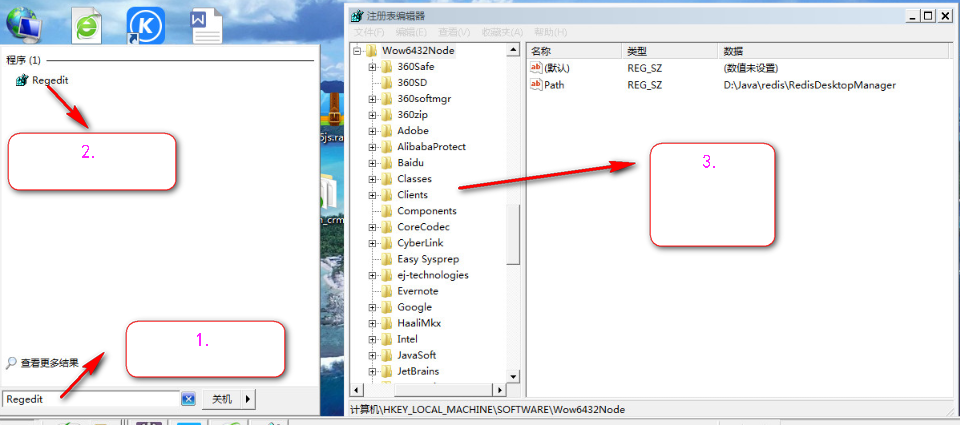The width and height of the screenshot is (960, 425).
Task: Open the 帮助(H) menu
Action: coord(550,32)
